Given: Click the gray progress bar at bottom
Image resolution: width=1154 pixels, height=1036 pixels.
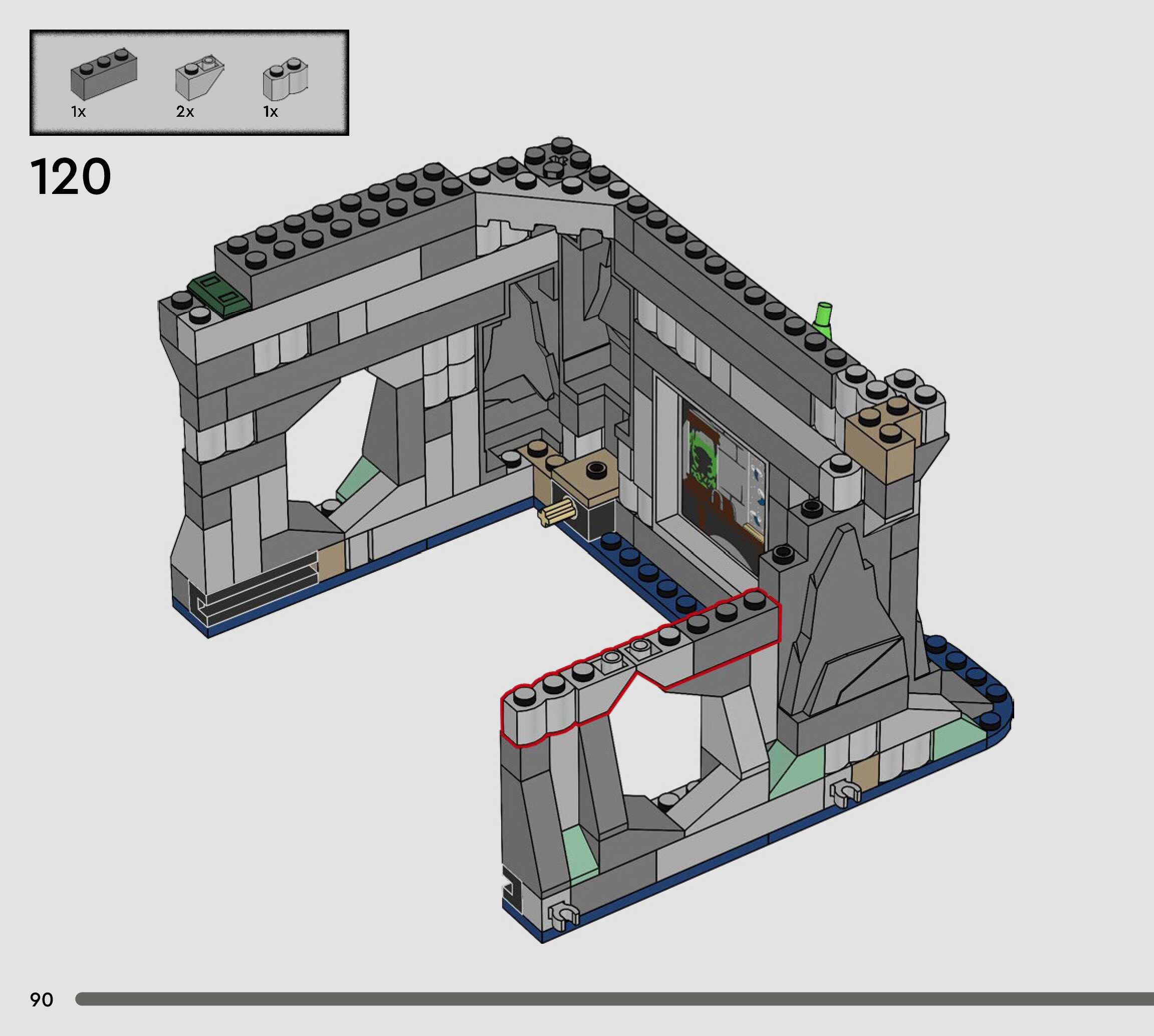Looking at the screenshot, I should [x=614, y=999].
